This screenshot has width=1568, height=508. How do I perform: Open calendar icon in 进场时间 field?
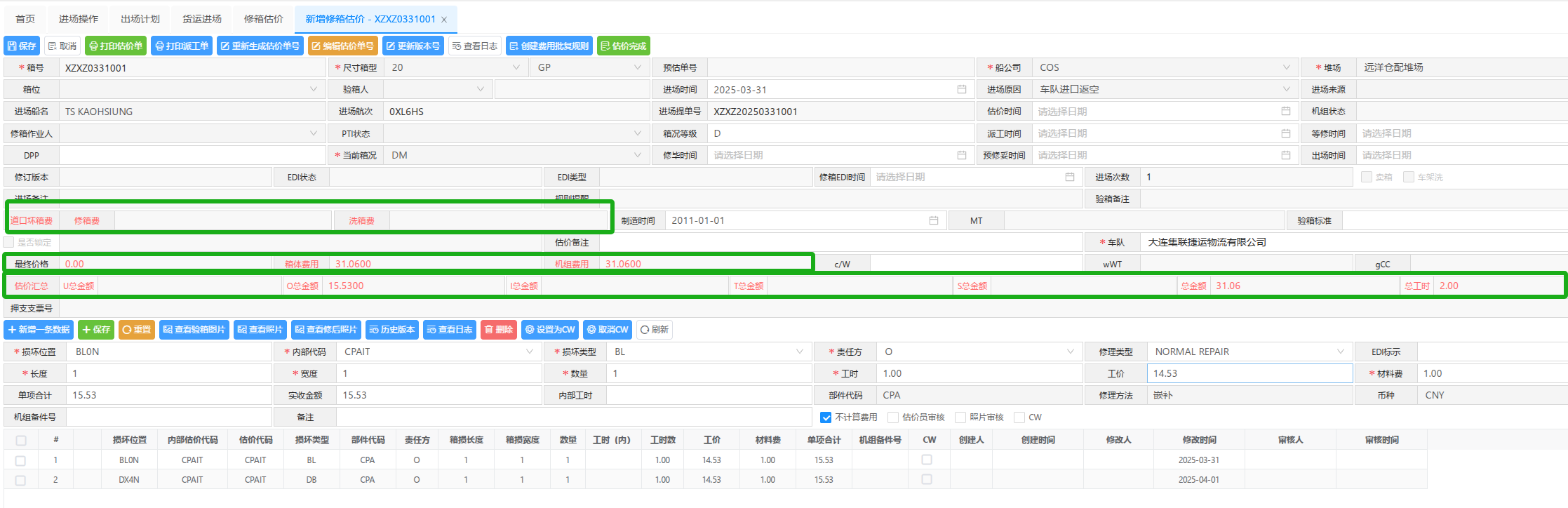click(x=961, y=90)
